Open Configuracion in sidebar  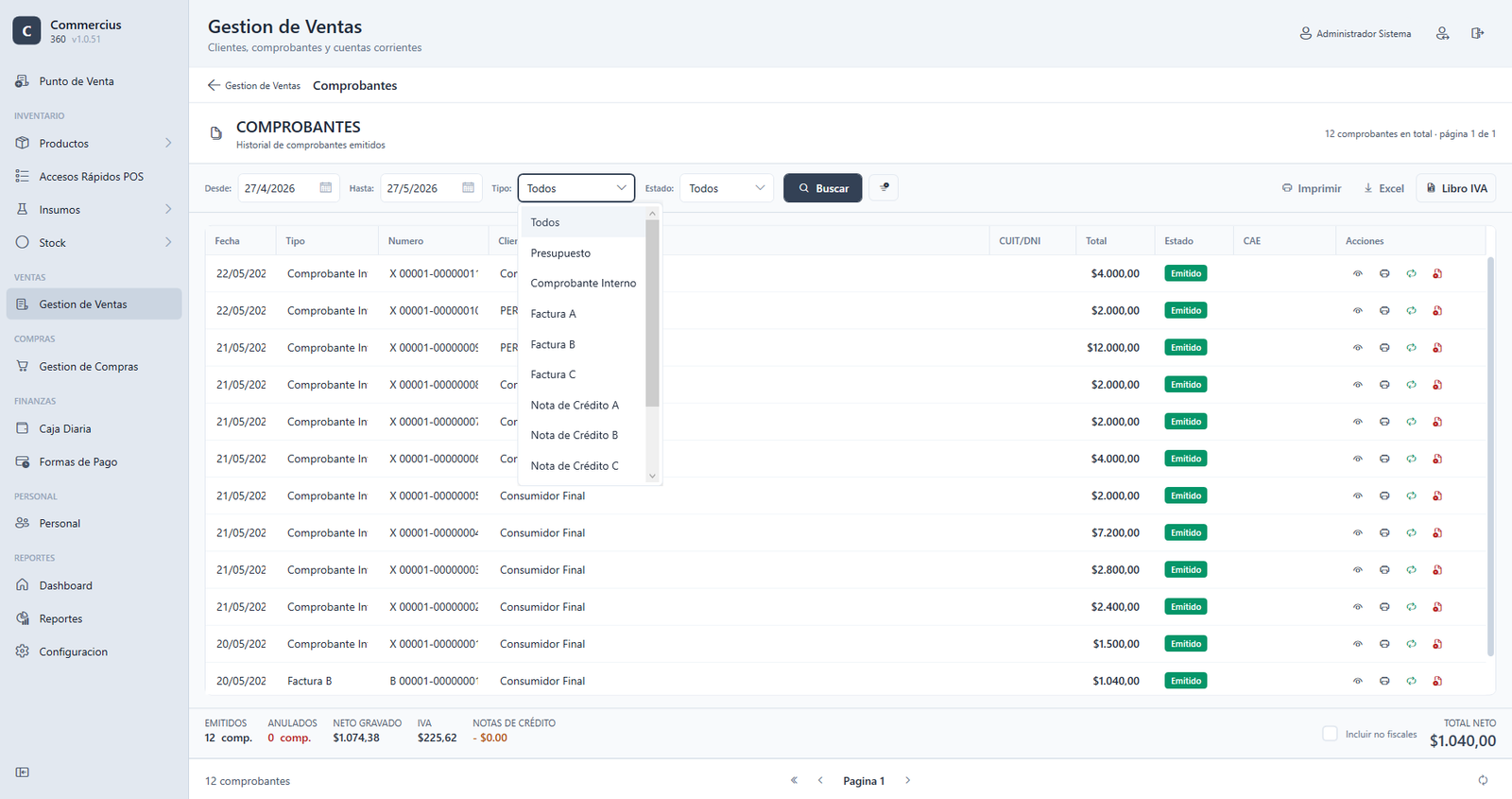94,651
